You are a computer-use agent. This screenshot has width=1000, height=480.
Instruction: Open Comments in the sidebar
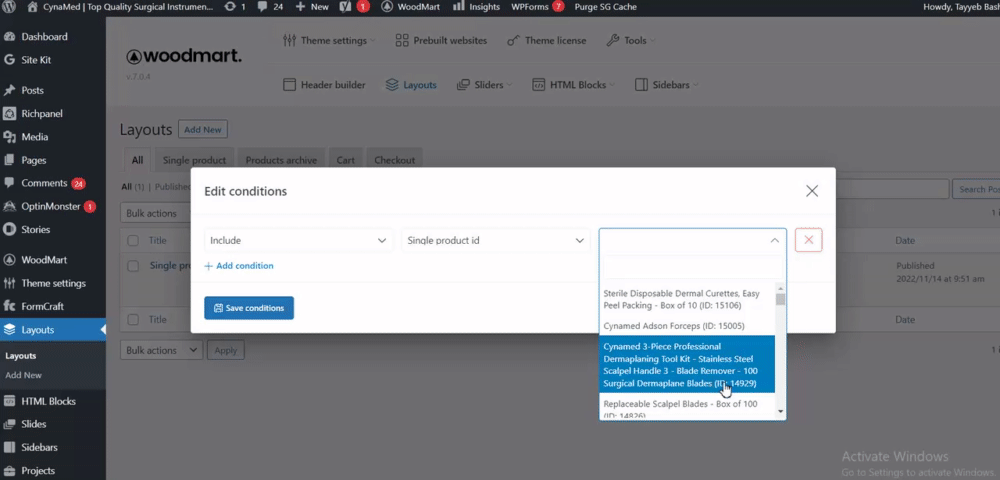(44, 183)
